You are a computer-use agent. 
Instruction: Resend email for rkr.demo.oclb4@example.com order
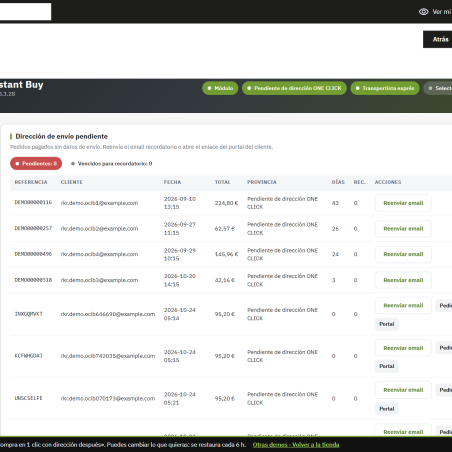click(x=403, y=254)
